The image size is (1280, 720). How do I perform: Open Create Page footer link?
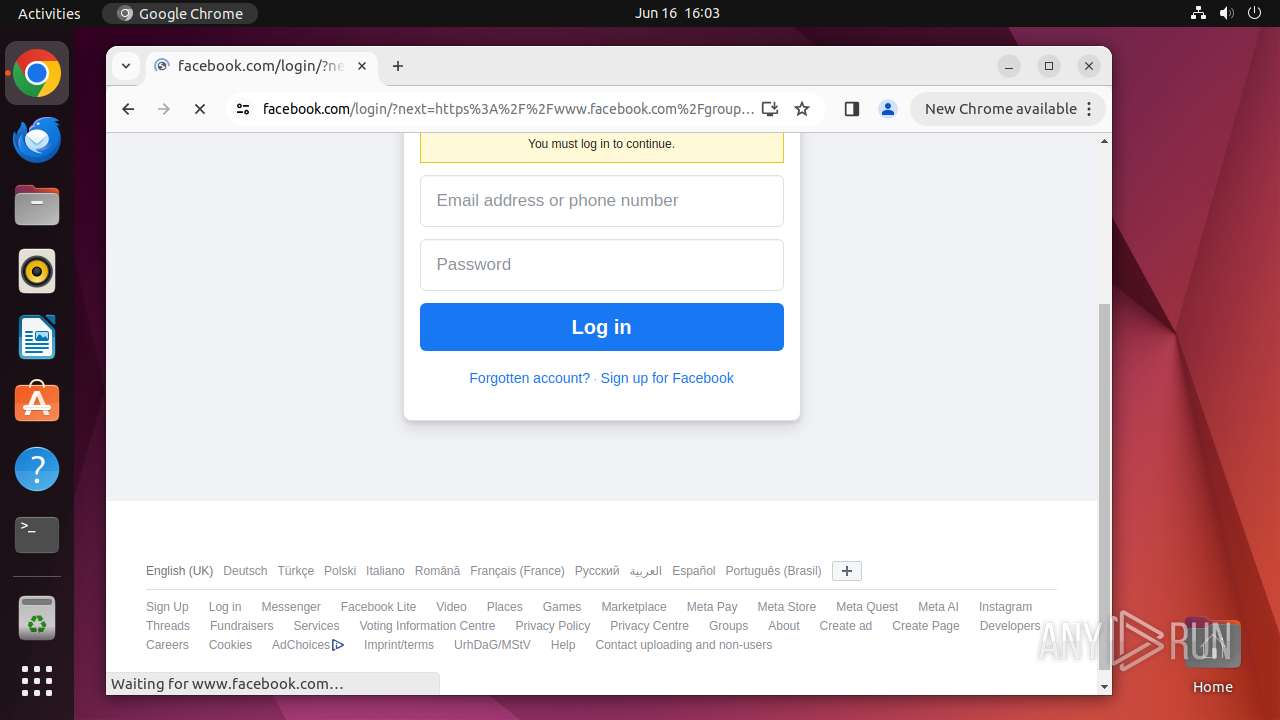pyautogui.click(x=926, y=626)
